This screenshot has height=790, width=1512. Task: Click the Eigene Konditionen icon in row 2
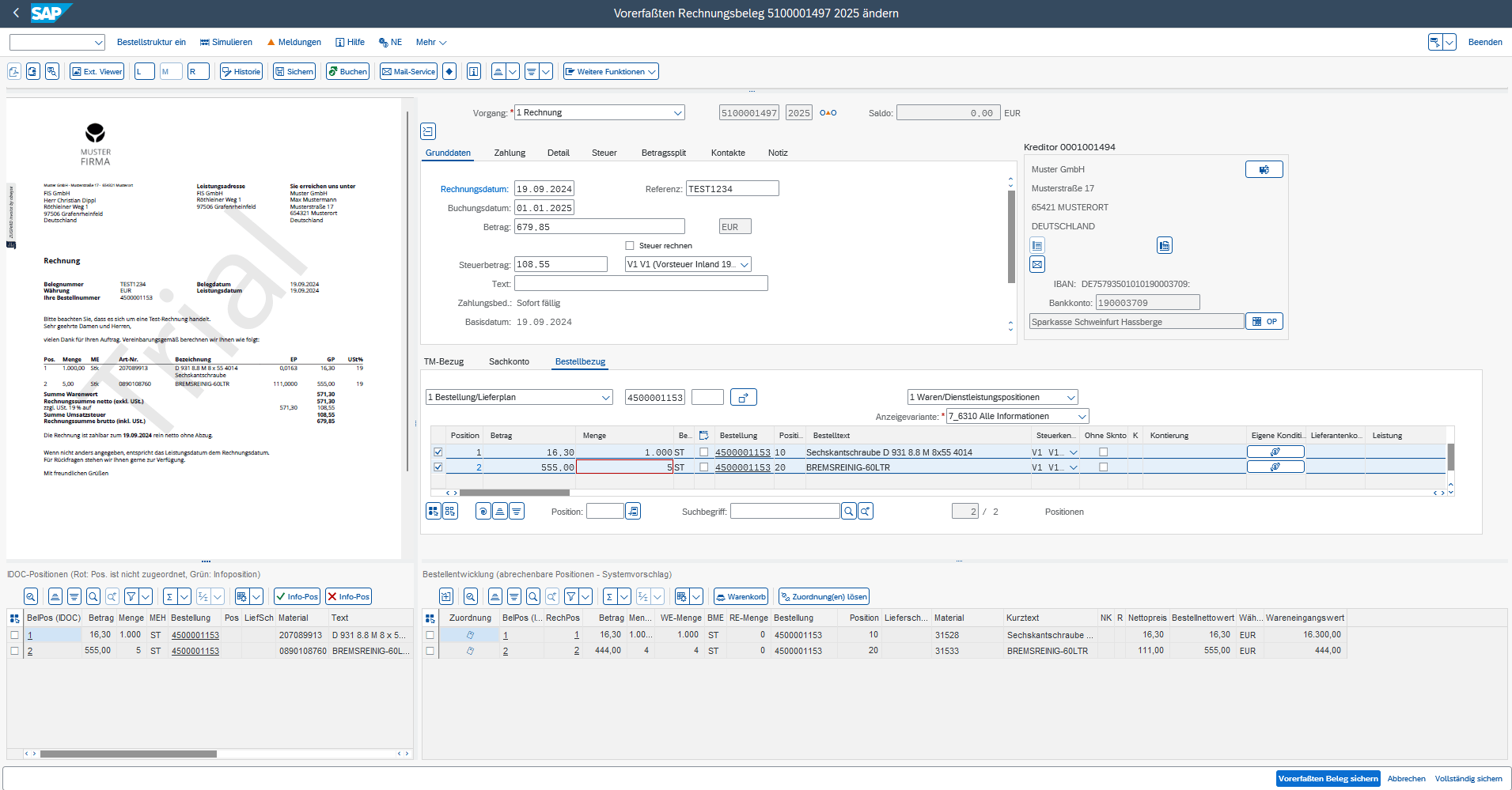point(1275,467)
